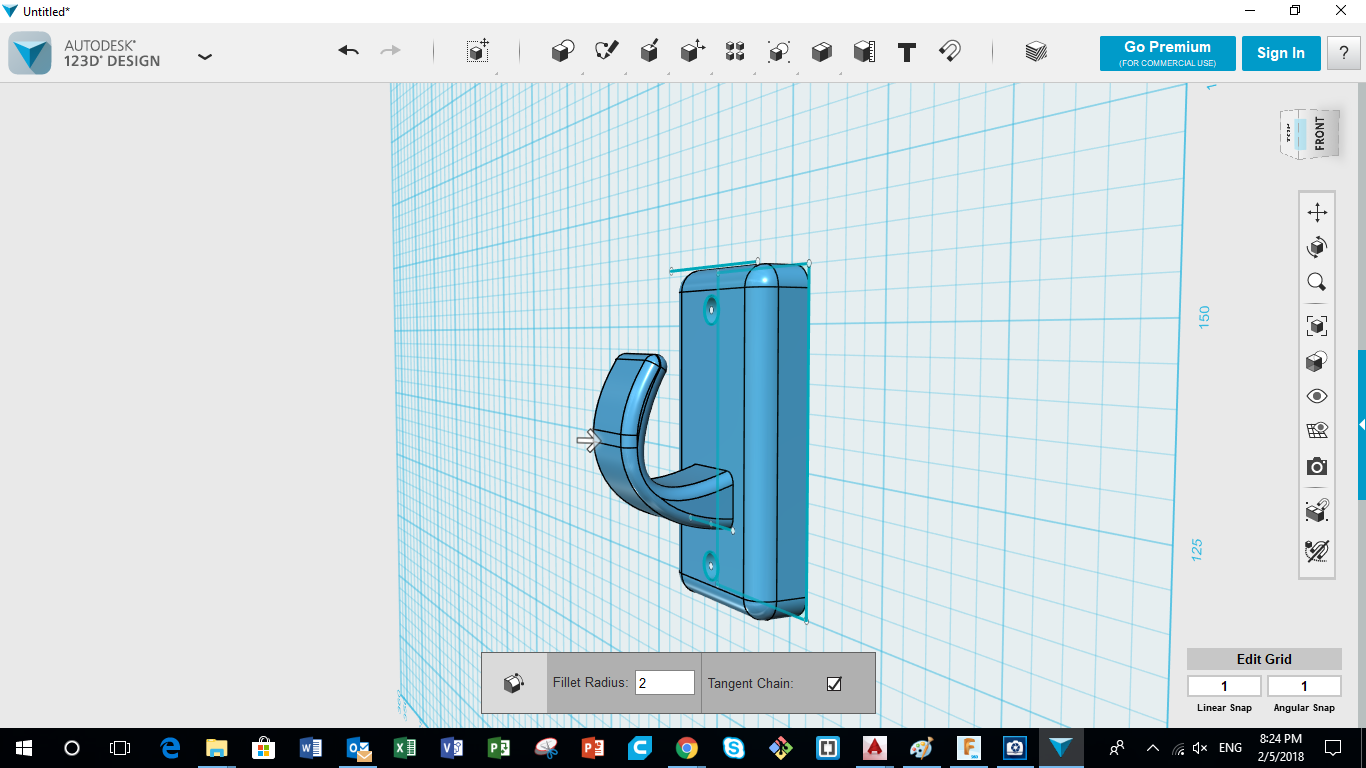Click the Edit Grid button
Viewport: 1366px width, 768px height.
1264,659
